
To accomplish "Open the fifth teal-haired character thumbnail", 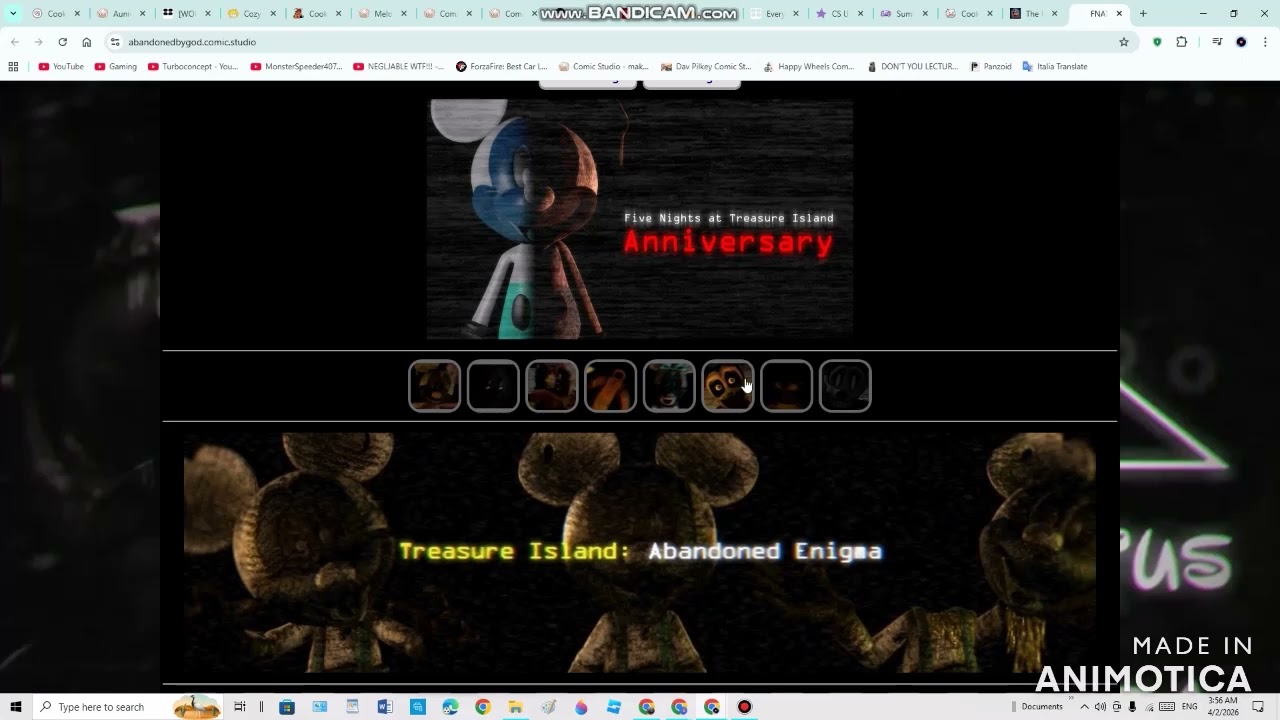I will click(x=669, y=386).
